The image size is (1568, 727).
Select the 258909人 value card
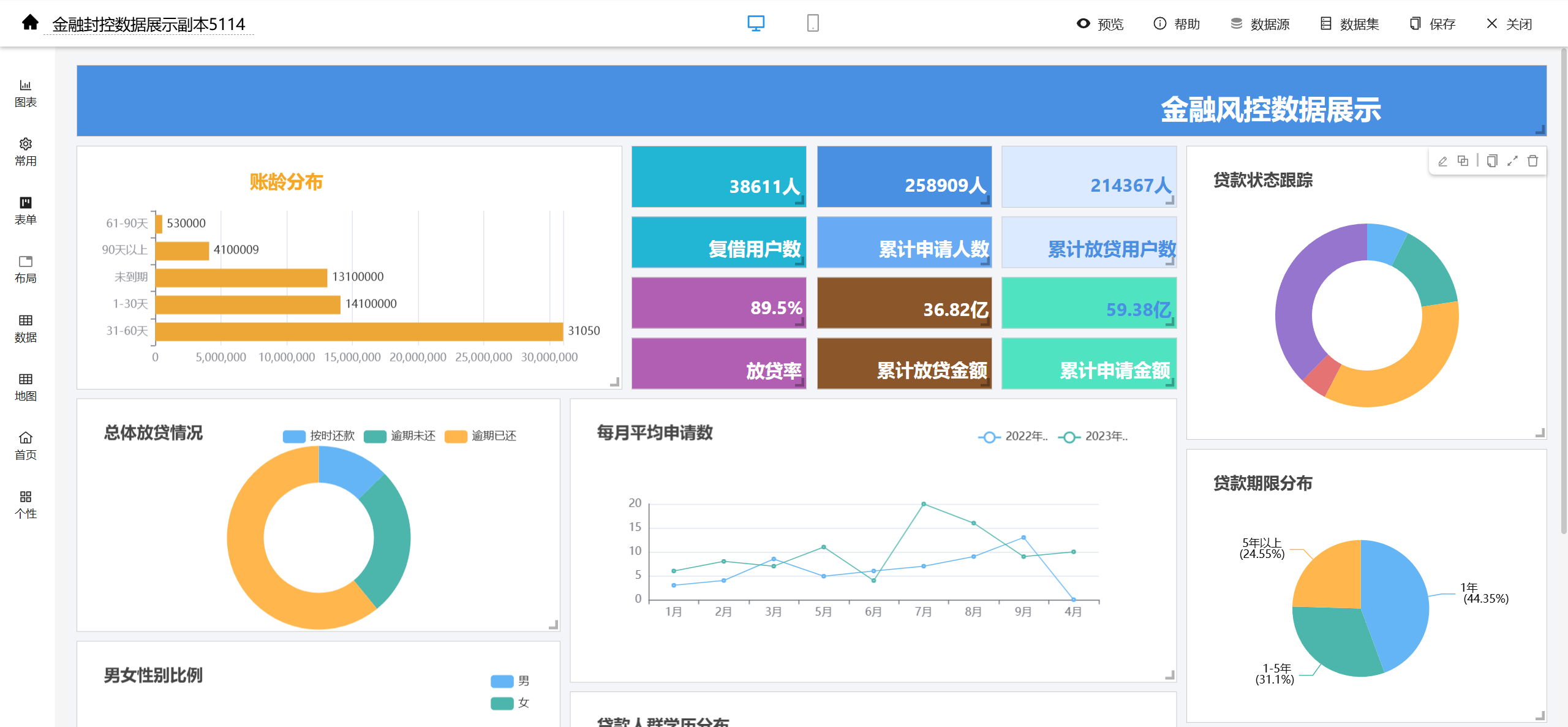point(904,176)
